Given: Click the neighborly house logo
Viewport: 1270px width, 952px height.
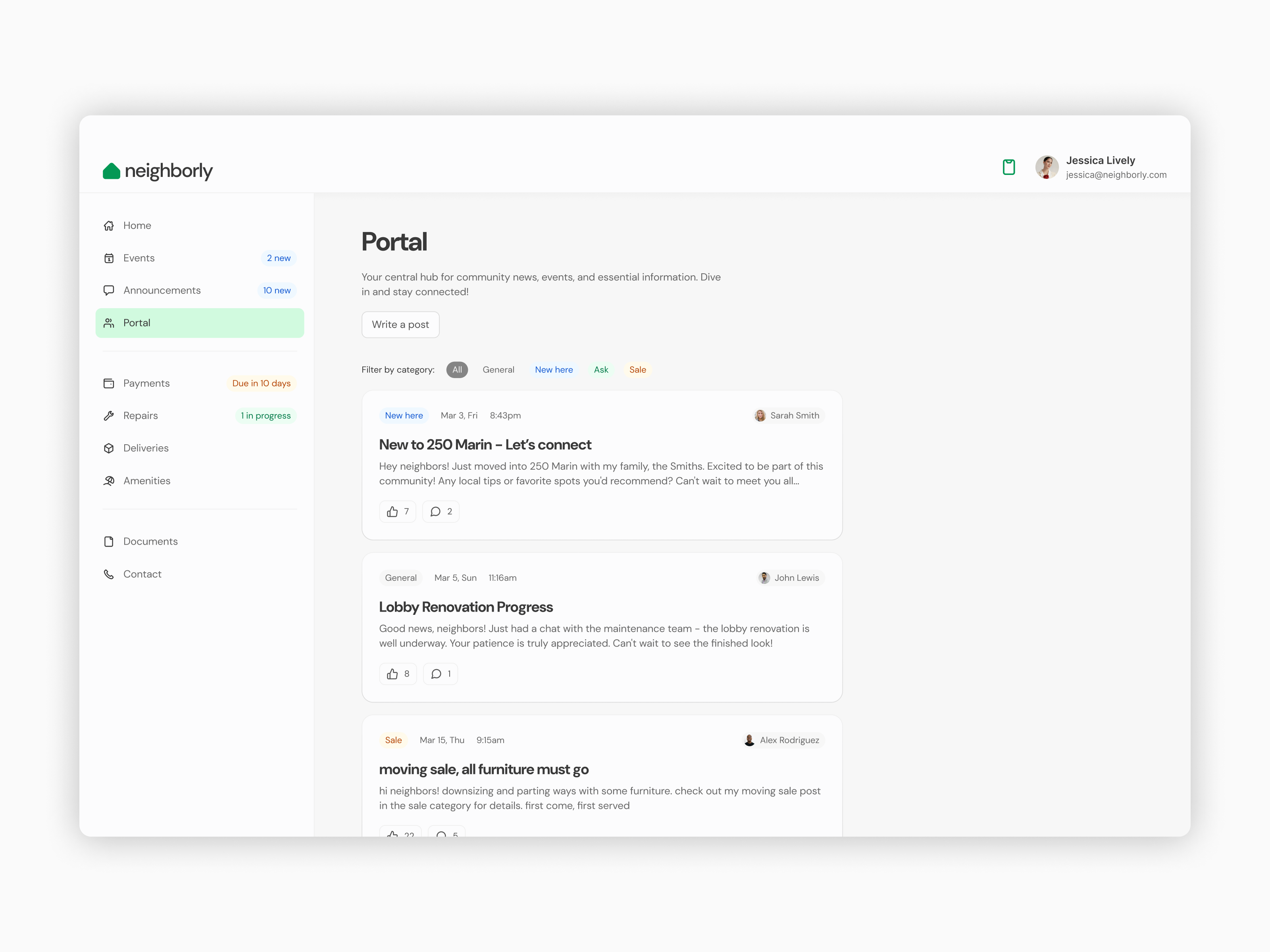Looking at the screenshot, I should 112,171.
